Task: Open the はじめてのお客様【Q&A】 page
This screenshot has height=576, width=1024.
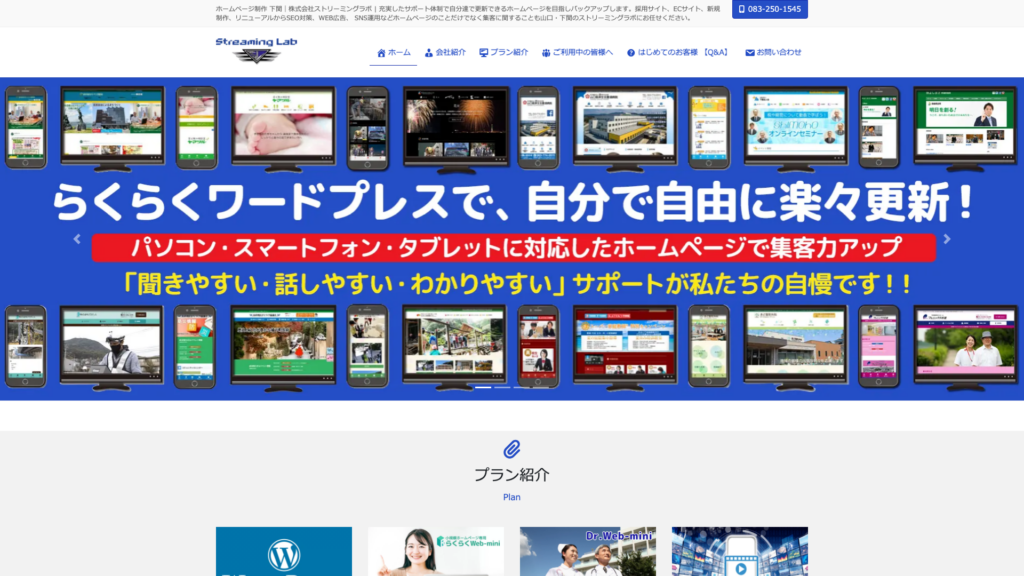Action: coord(683,53)
